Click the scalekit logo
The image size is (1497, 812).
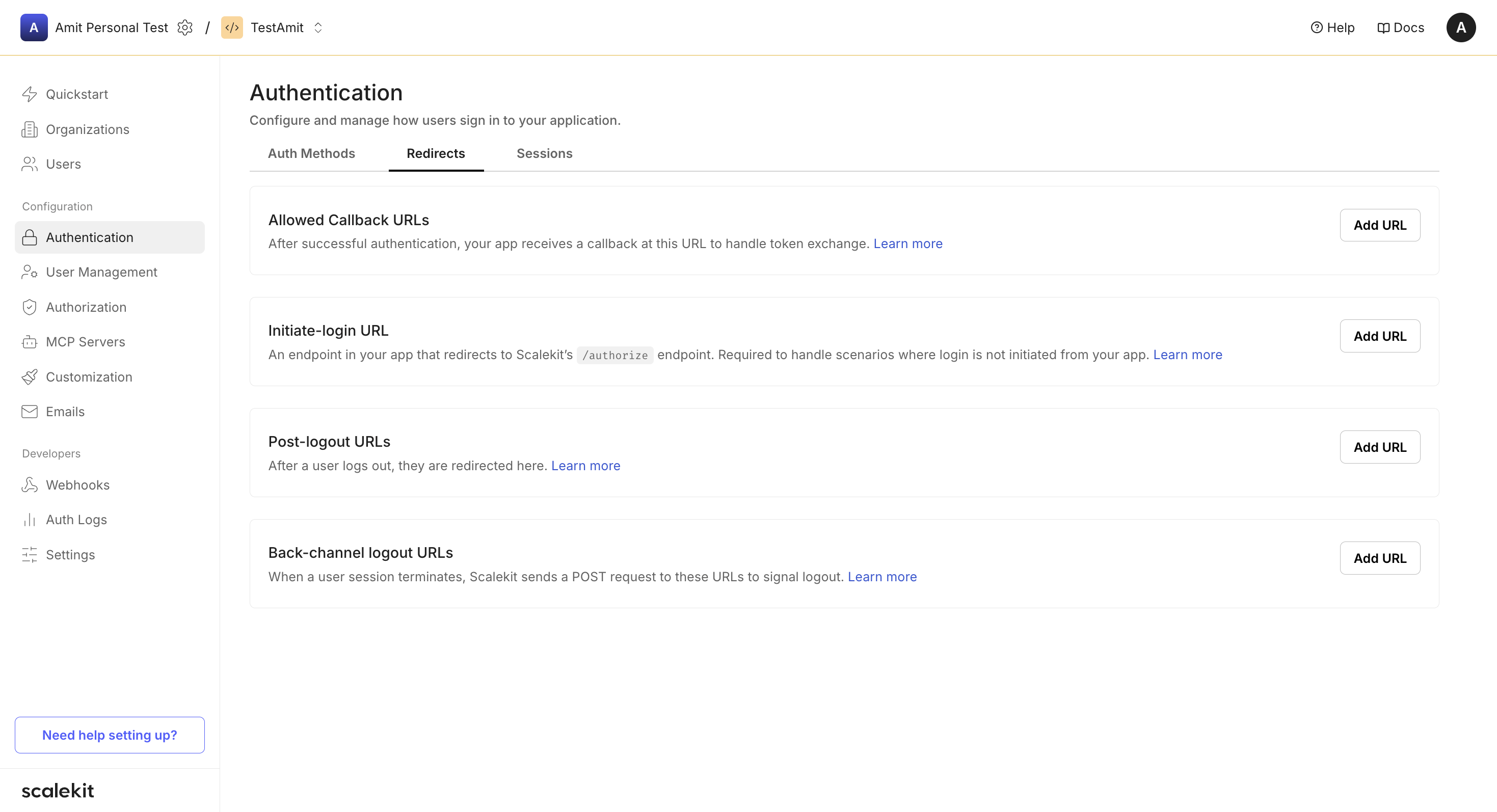click(x=58, y=791)
